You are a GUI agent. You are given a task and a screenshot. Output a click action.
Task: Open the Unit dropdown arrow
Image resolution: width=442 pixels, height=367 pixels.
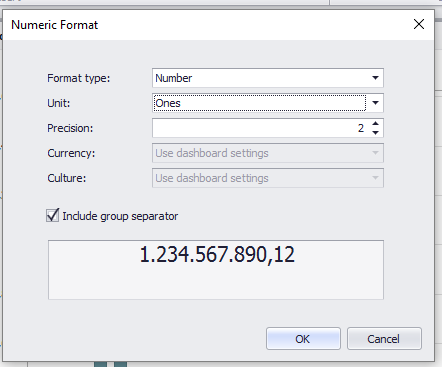(x=375, y=103)
